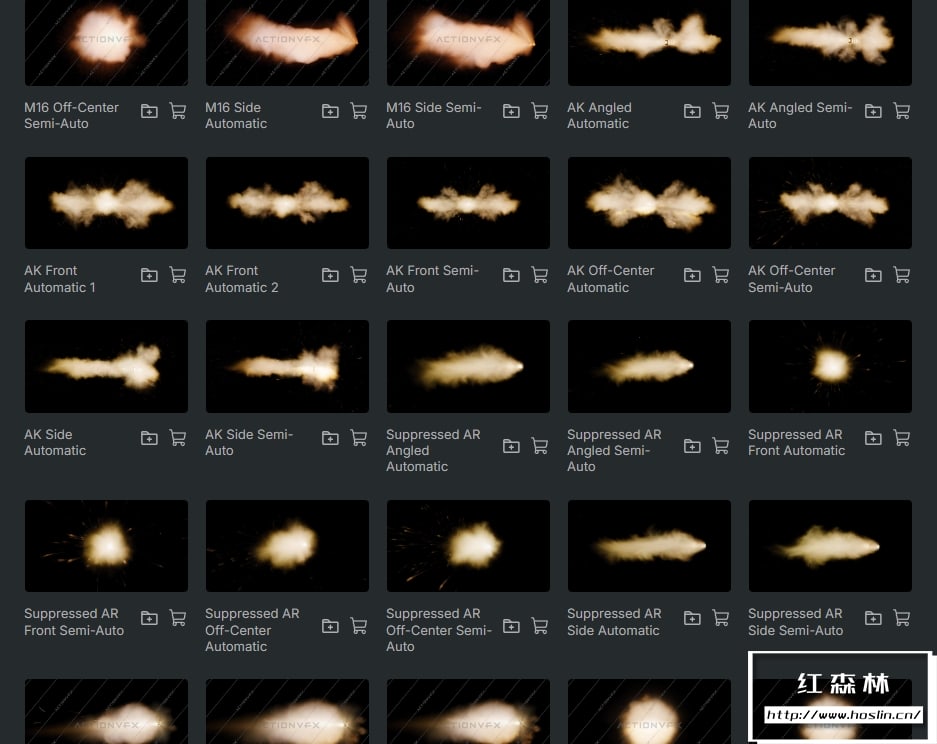Add Suppressed AR Angled Semi-Auto to cart

click(x=721, y=446)
